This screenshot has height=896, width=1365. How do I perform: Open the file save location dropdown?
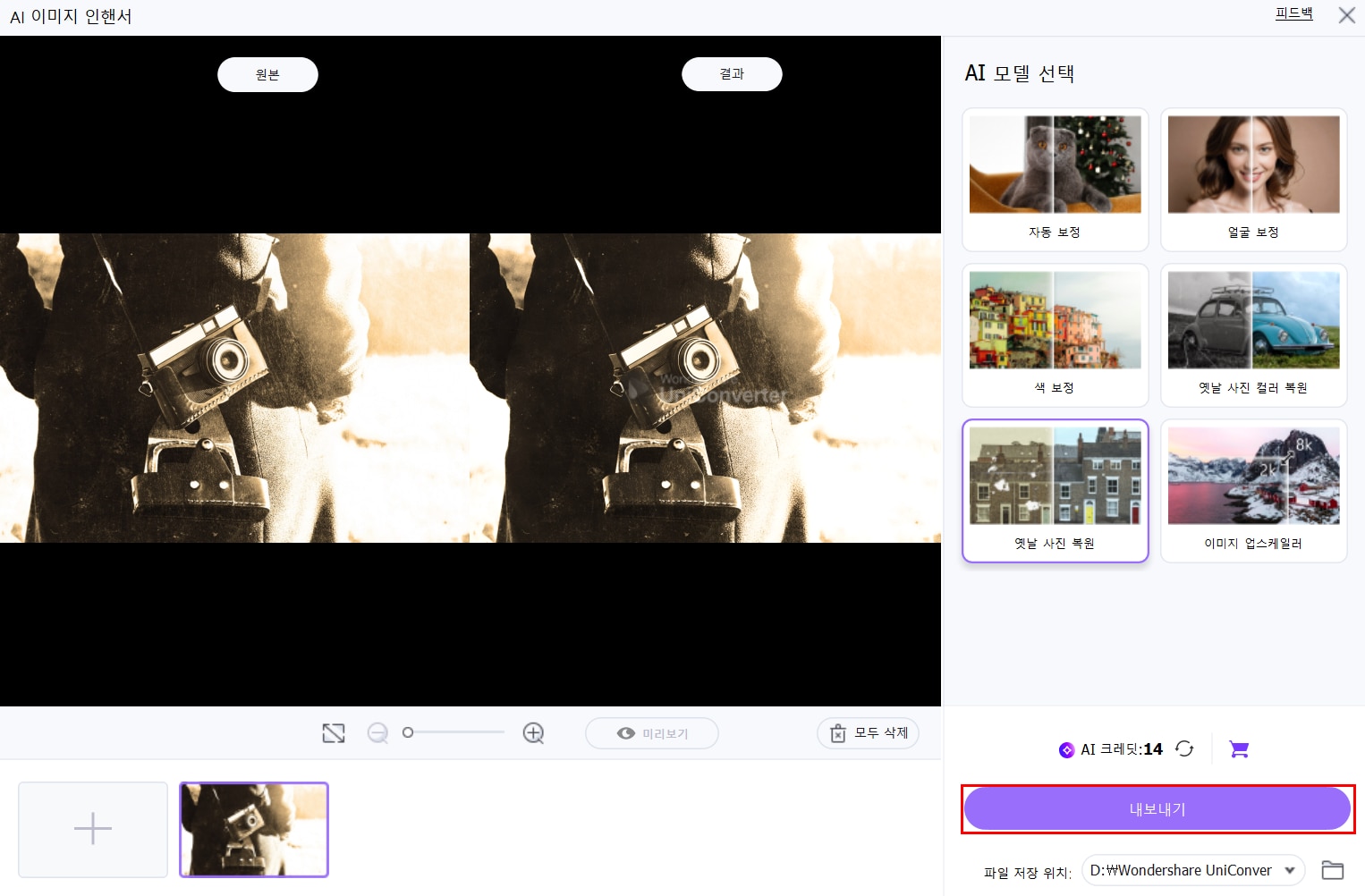[x=1290, y=869]
